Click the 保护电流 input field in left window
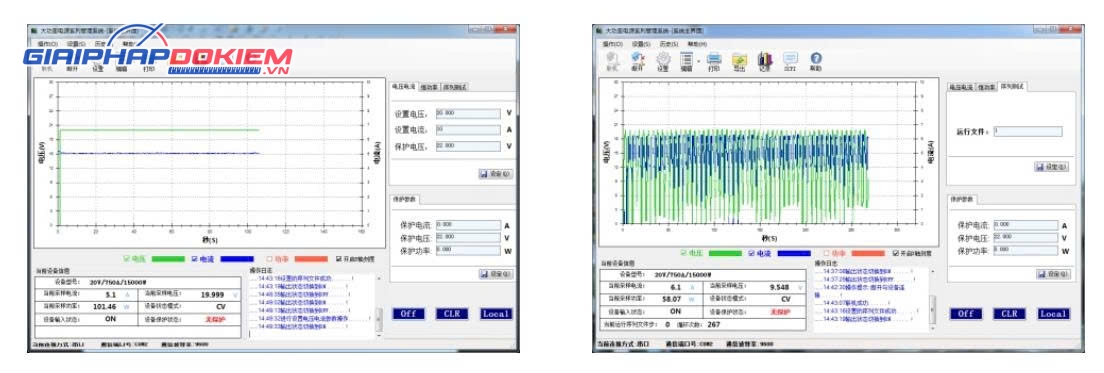1104x373 pixels. point(468,225)
